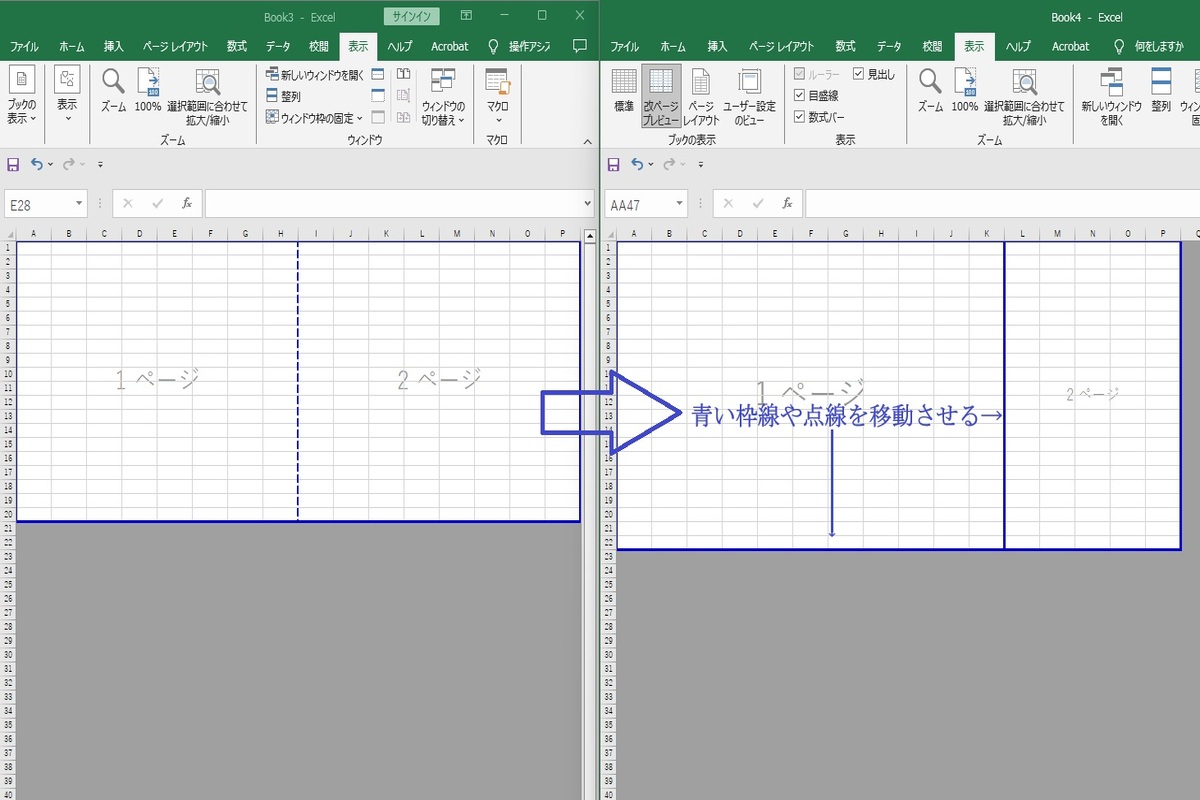
Task: Toggle the 数式バー checkbox
Action: click(800, 117)
